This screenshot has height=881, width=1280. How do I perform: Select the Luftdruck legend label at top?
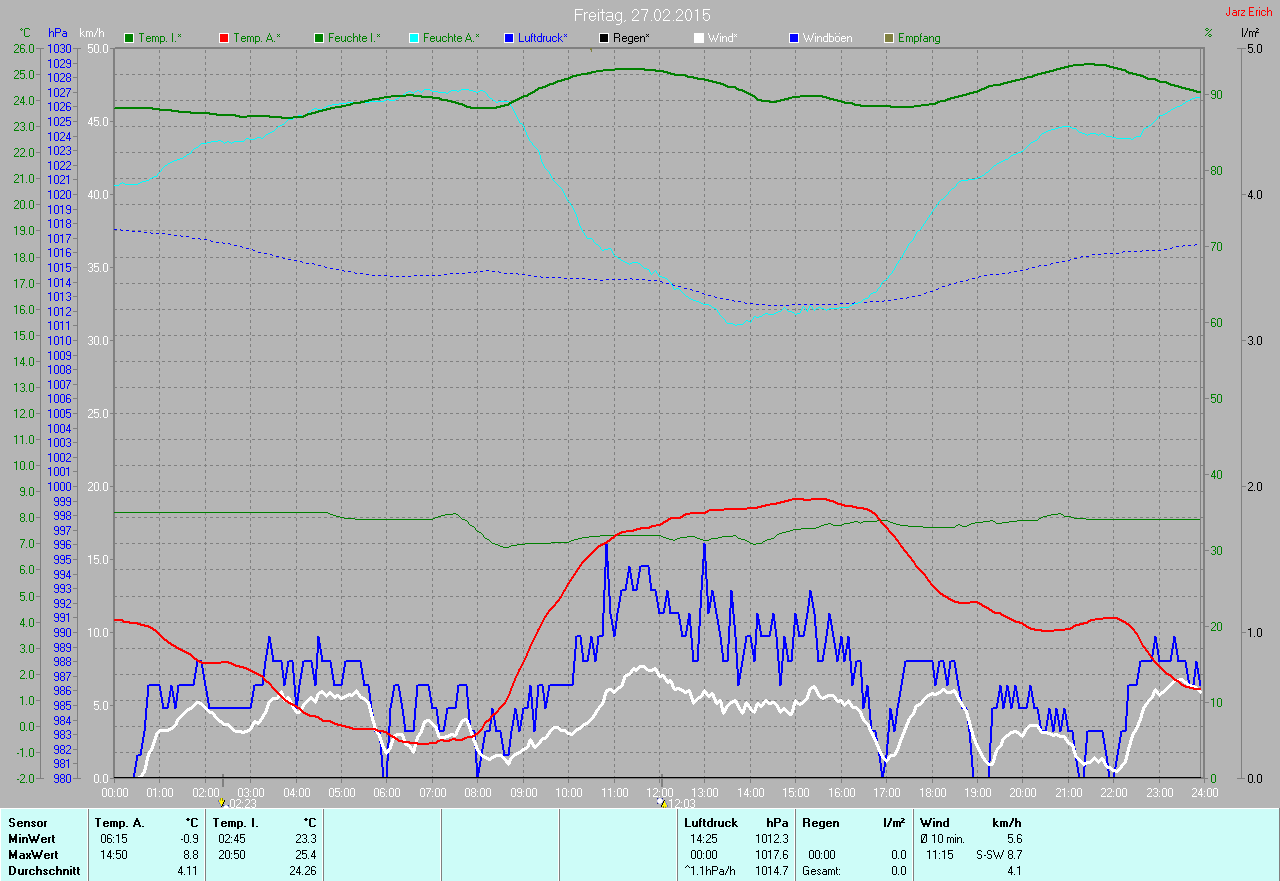coord(543,38)
